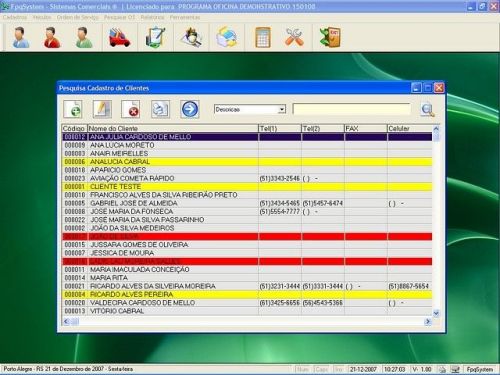The width and height of the screenshot is (500, 375).
Task: Select row MARIA IMACULADA CONCEIÇÃO
Action: point(247,269)
